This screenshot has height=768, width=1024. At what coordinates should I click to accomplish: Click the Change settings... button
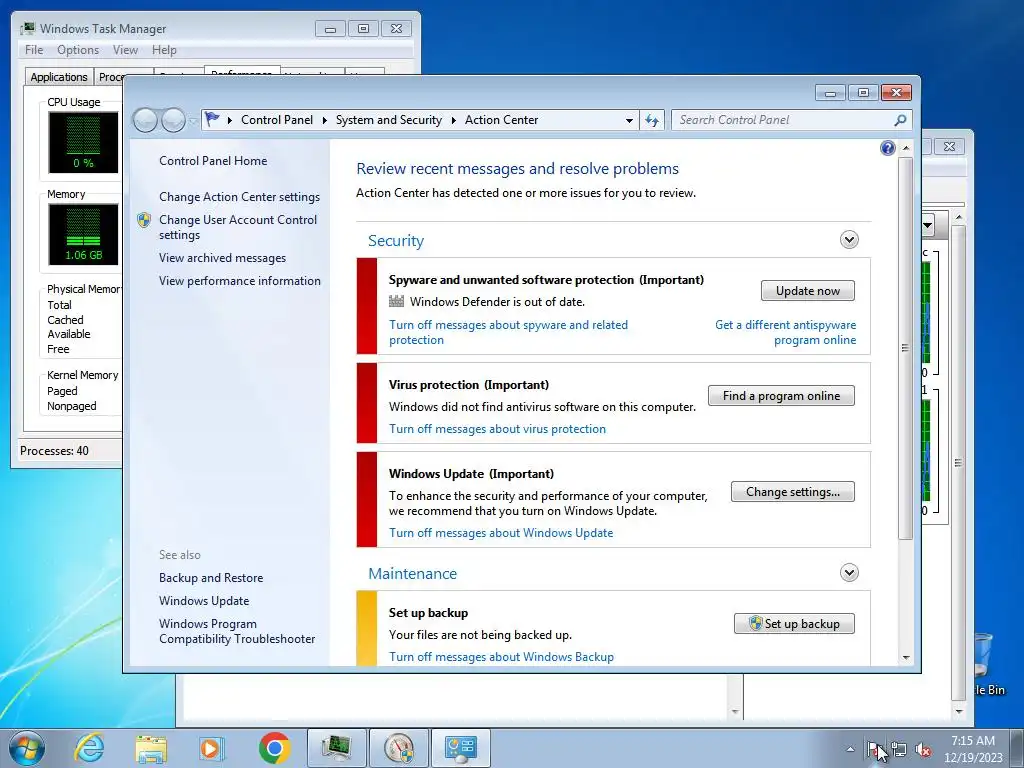coord(793,492)
